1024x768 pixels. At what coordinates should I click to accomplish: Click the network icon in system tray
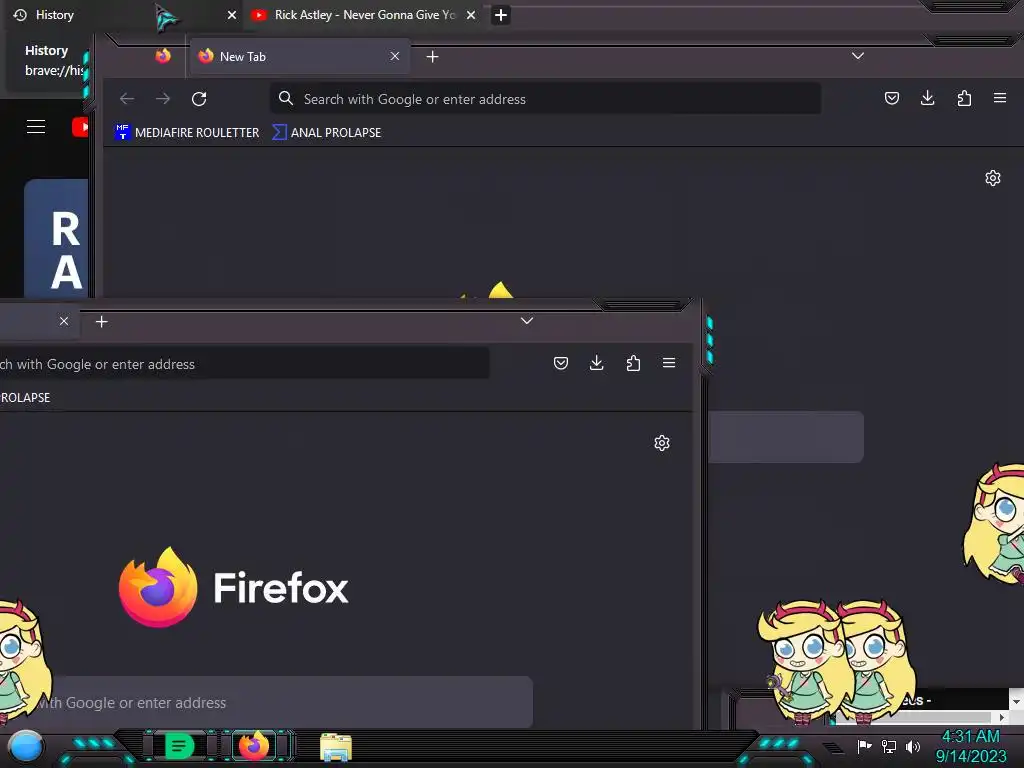889,746
